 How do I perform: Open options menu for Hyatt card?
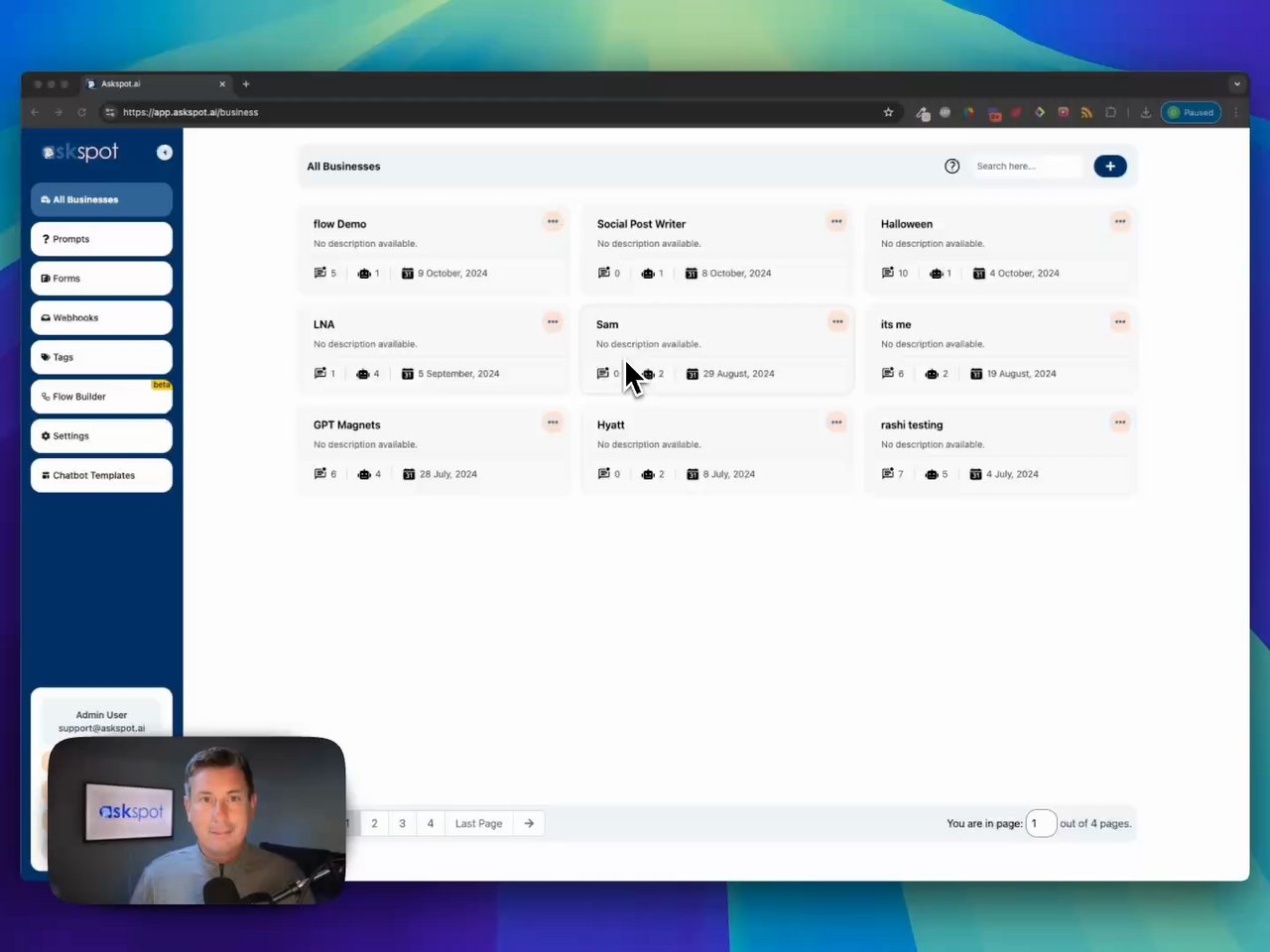(x=836, y=422)
